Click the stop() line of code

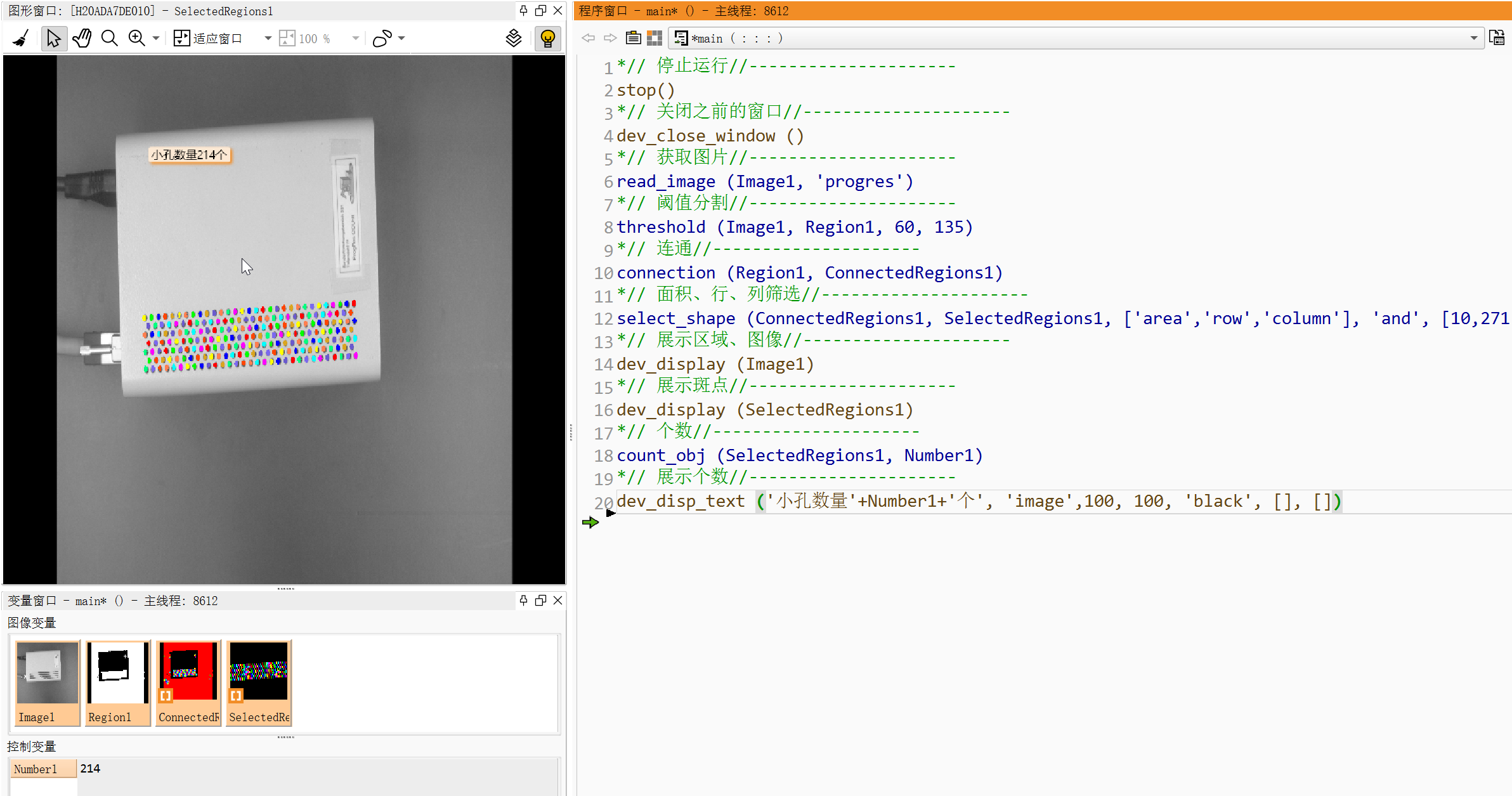tap(646, 90)
